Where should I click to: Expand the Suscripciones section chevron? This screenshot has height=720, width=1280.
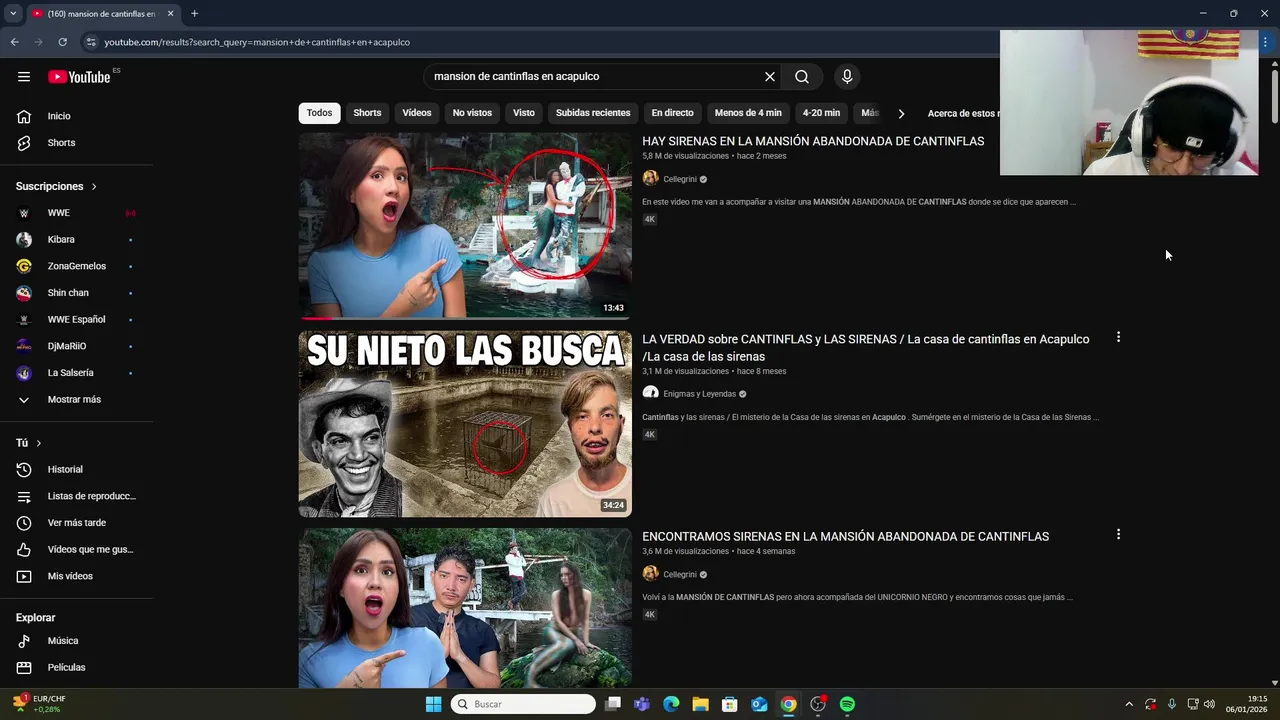[94, 187]
